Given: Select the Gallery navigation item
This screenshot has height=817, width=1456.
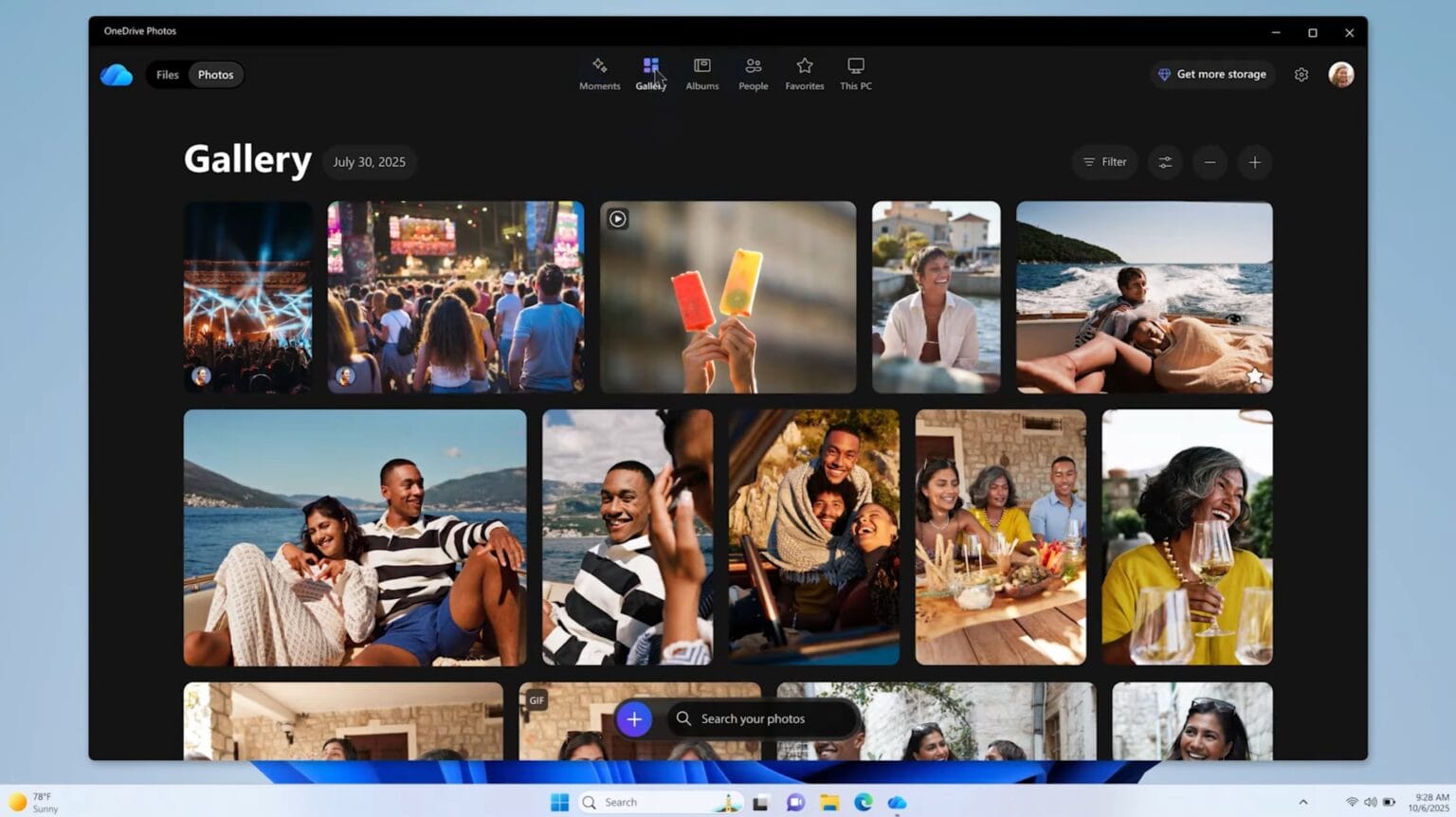Looking at the screenshot, I should tap(650, 74).
